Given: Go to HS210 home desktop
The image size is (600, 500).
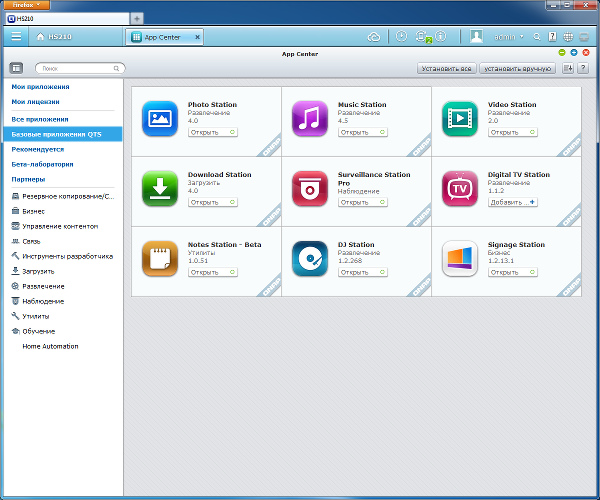Looking at the screenshot, I should 54,37.
